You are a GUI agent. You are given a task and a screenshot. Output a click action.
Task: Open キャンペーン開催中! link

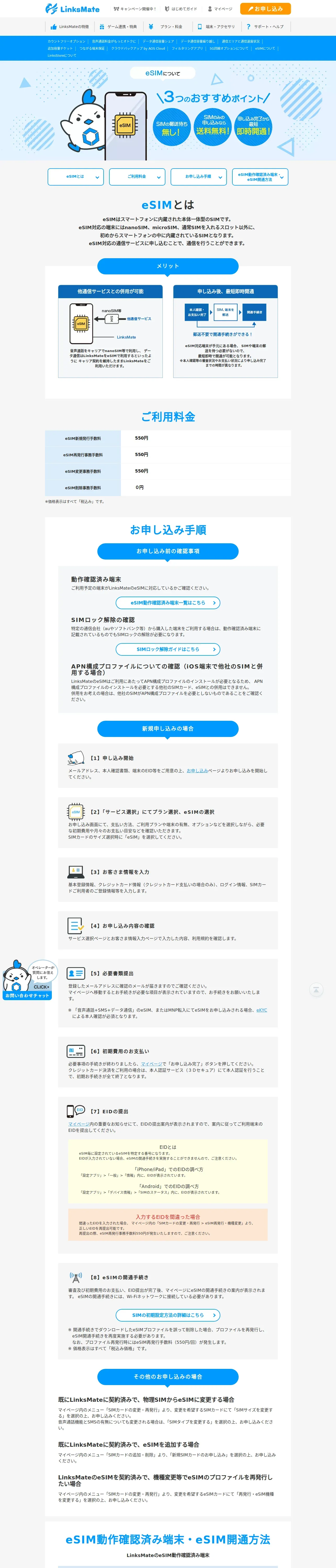[x=135, y=9]
